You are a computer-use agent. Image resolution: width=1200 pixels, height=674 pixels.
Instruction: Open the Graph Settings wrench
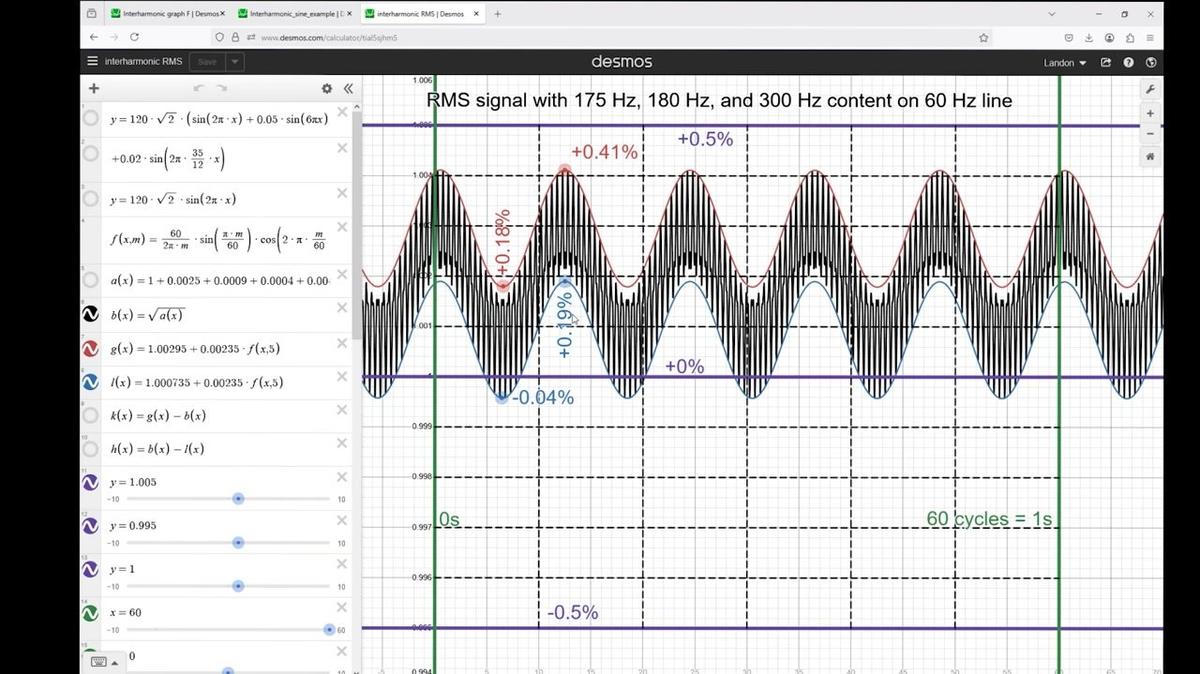[1150, 89]
